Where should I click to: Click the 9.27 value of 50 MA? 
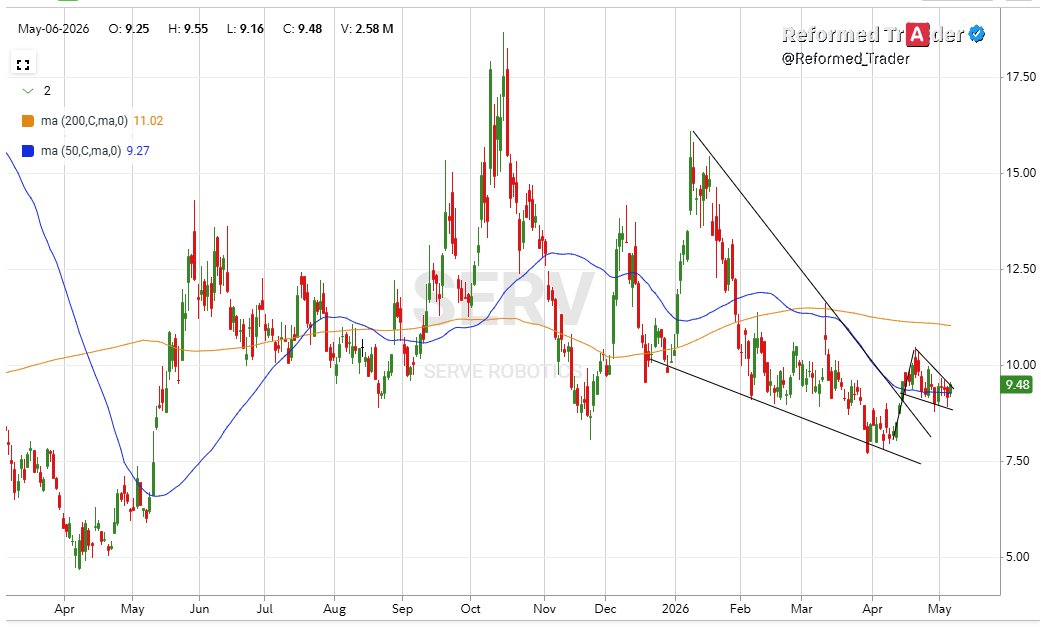click(x=138, y=151)
